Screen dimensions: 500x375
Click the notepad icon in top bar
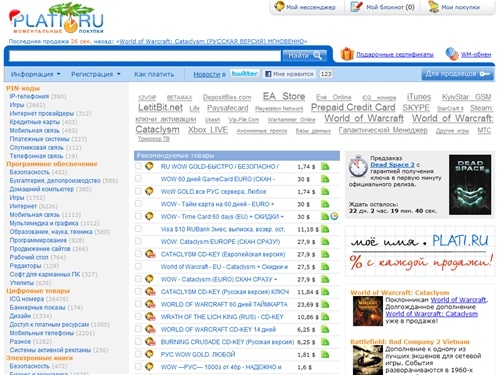pyautogui.click(x=356, y=7)
